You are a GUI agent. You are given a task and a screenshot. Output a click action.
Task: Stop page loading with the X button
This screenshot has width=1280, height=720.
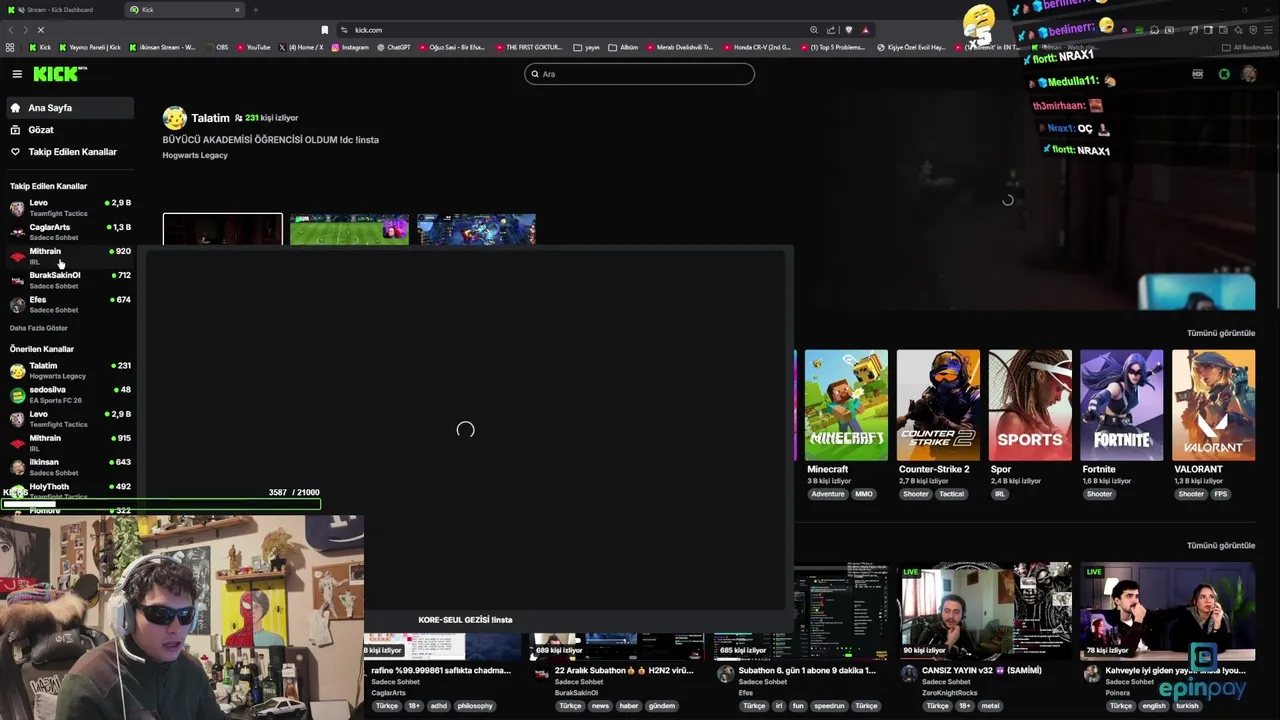41,30
